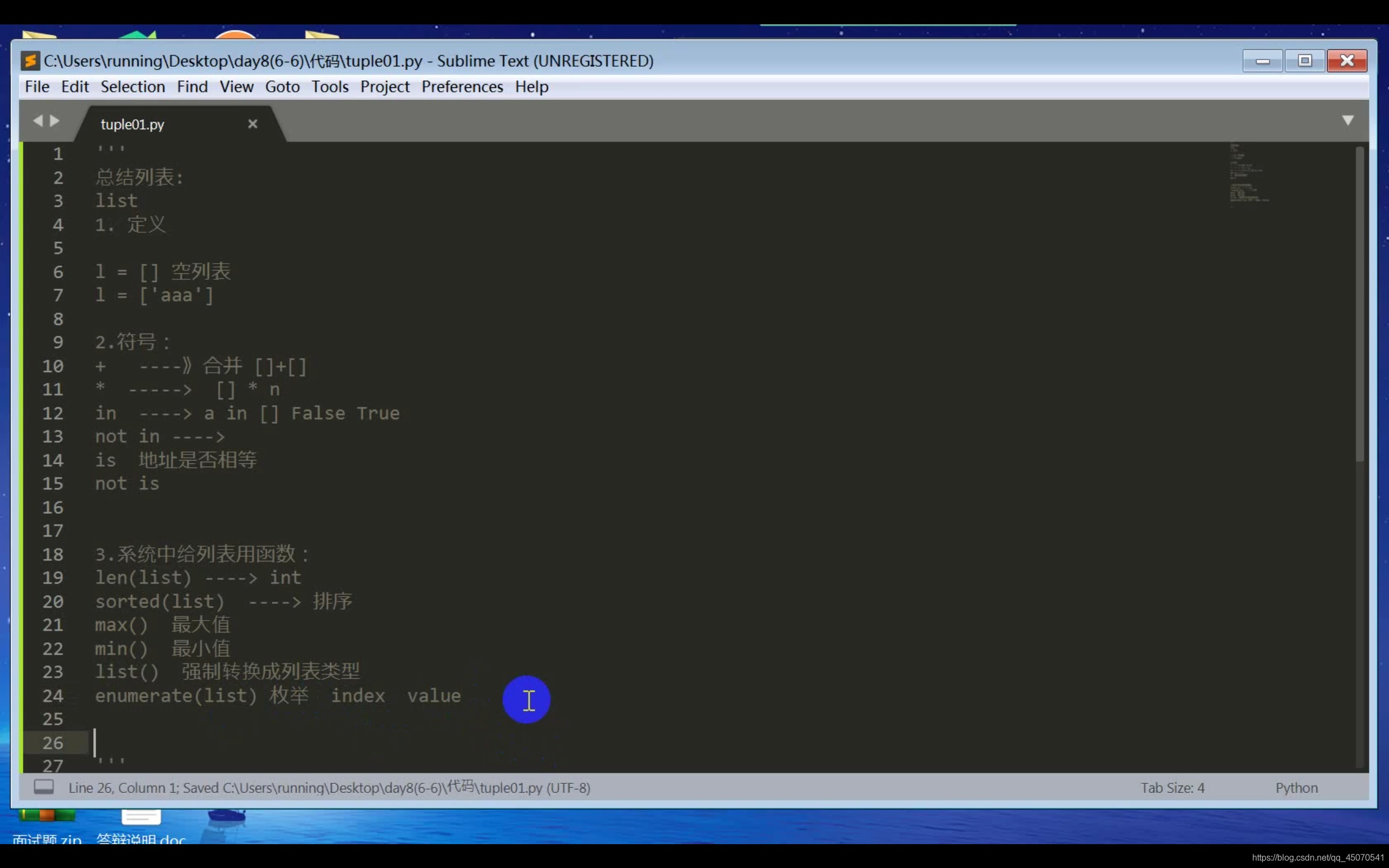
Task: Open the File menu
Action: 37,87
